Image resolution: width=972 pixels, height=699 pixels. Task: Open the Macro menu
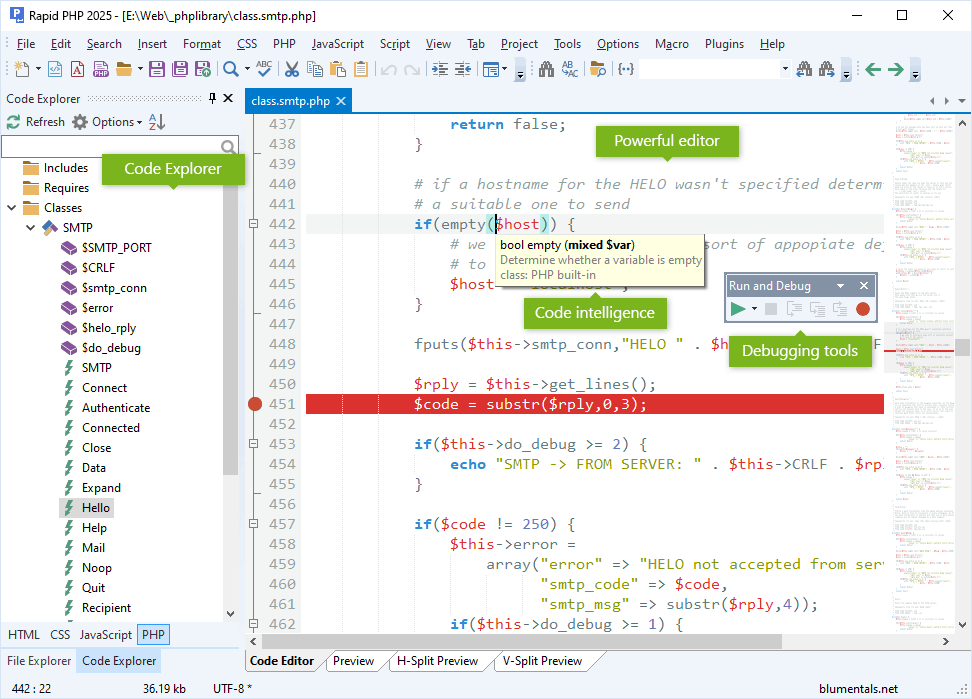(671, 44)
